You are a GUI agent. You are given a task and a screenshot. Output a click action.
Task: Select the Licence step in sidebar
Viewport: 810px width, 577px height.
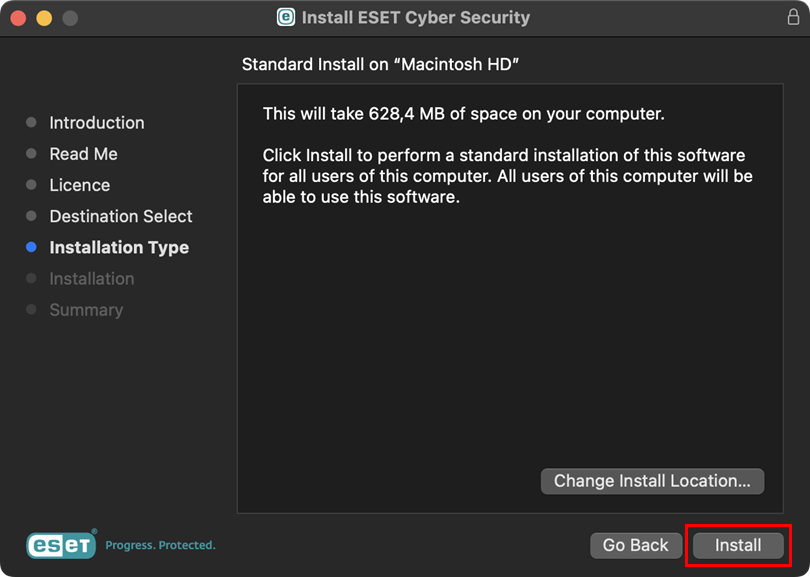coord(80,185)
